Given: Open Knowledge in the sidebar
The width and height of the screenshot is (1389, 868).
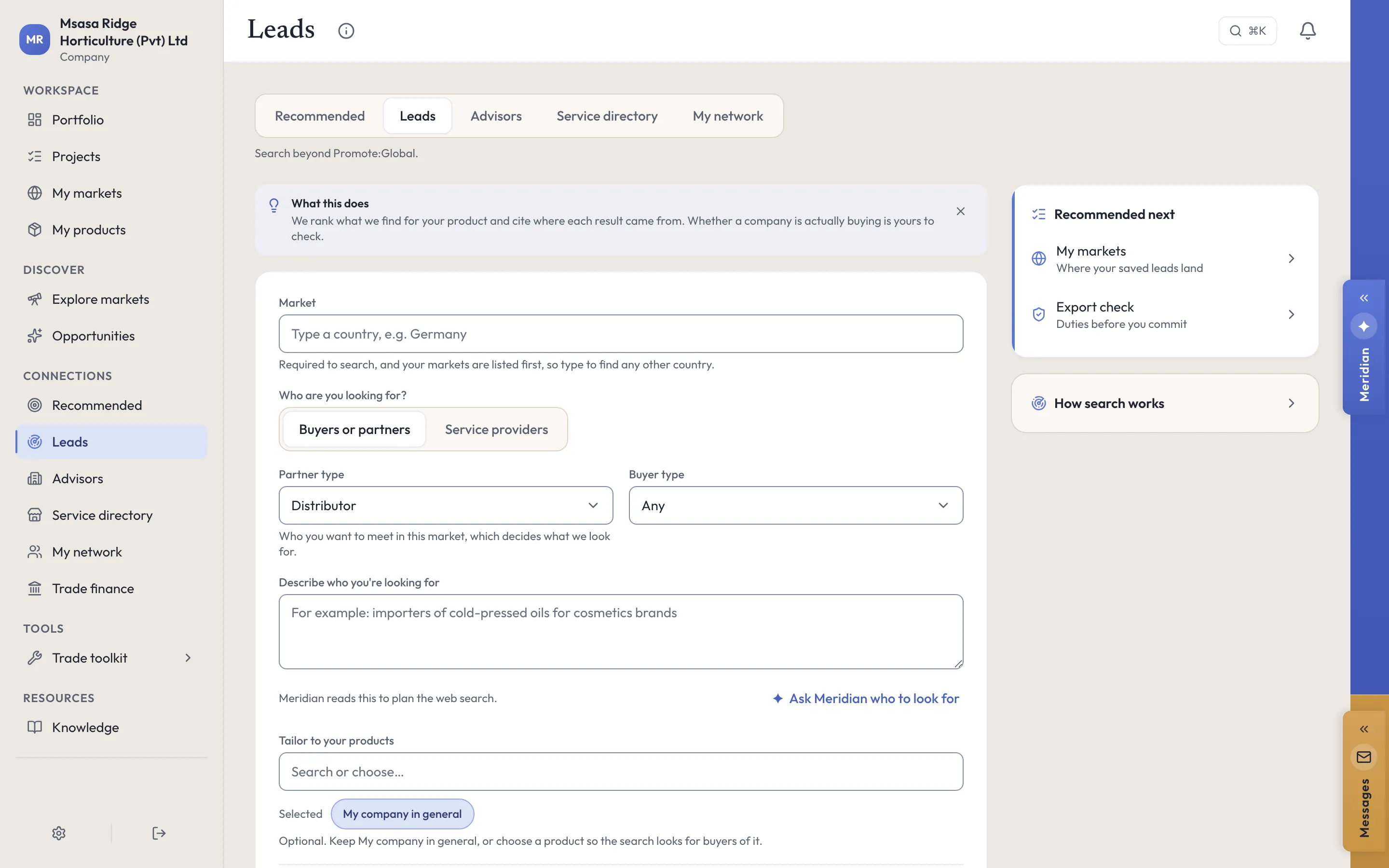Looking at the screenshot, I should click(111, 727).
